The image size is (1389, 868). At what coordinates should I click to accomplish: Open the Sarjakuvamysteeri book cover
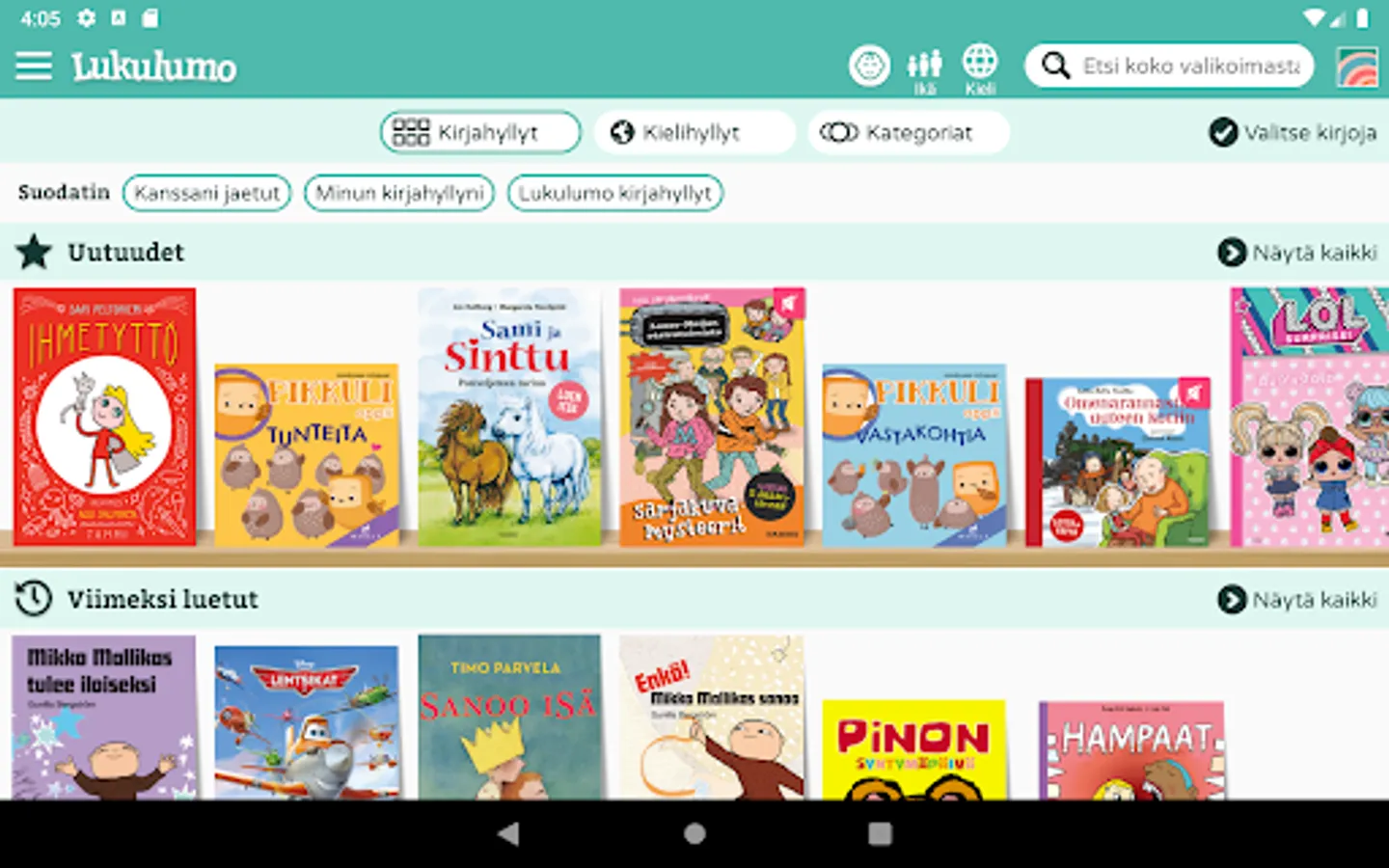712,417
